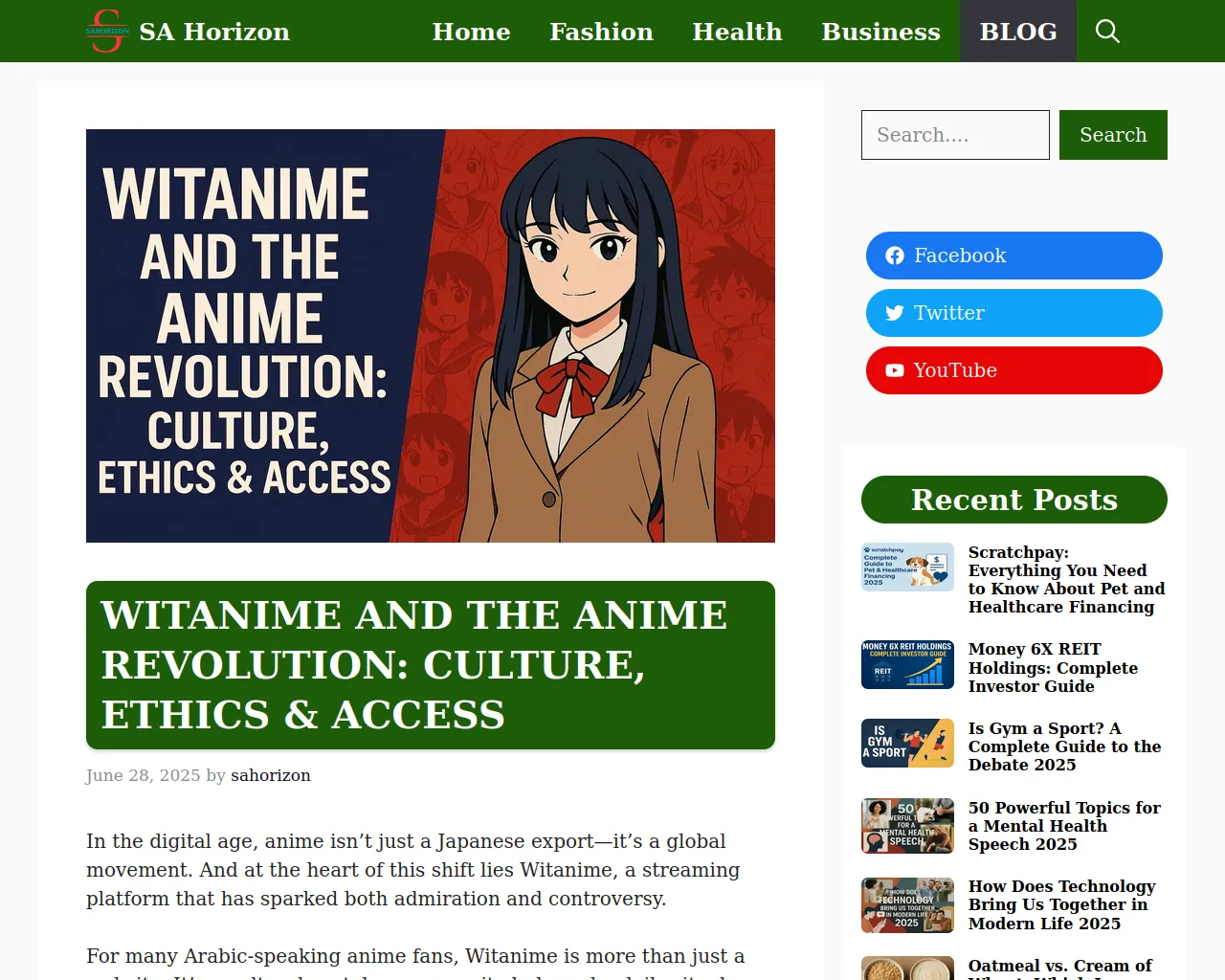Open Is Gym a Sport debate post
Viewport: 1225px width, 980px height.
click(x=1064, y=746)
